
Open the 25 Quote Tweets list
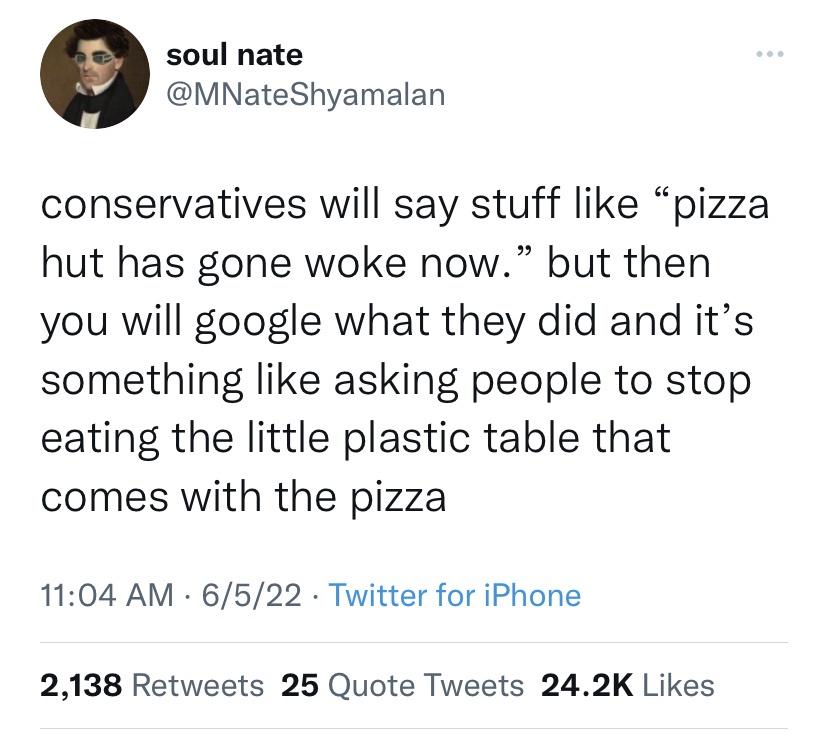coord(402,685)
